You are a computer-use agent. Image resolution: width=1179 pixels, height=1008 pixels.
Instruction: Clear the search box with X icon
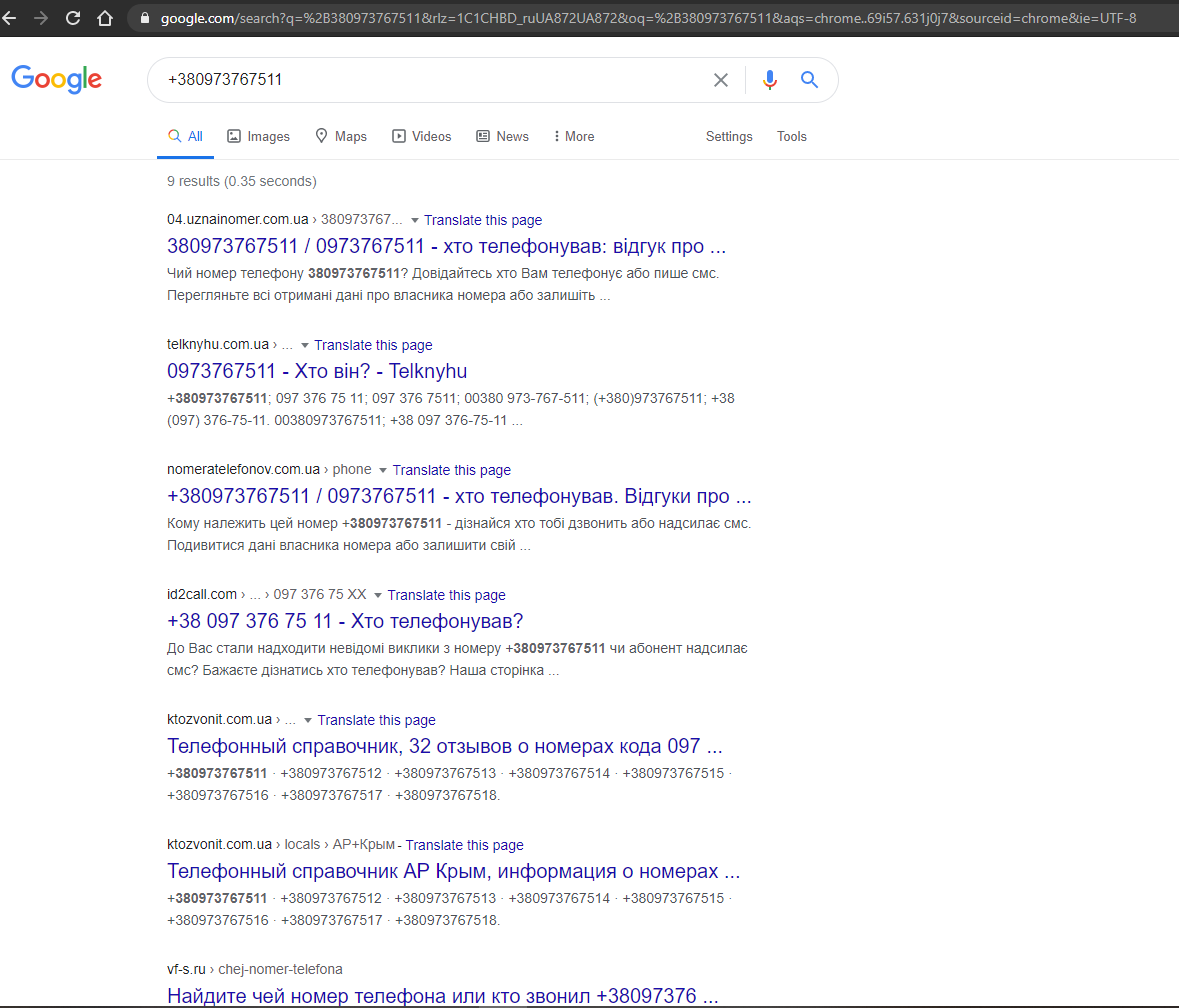[x=720, y=80]
